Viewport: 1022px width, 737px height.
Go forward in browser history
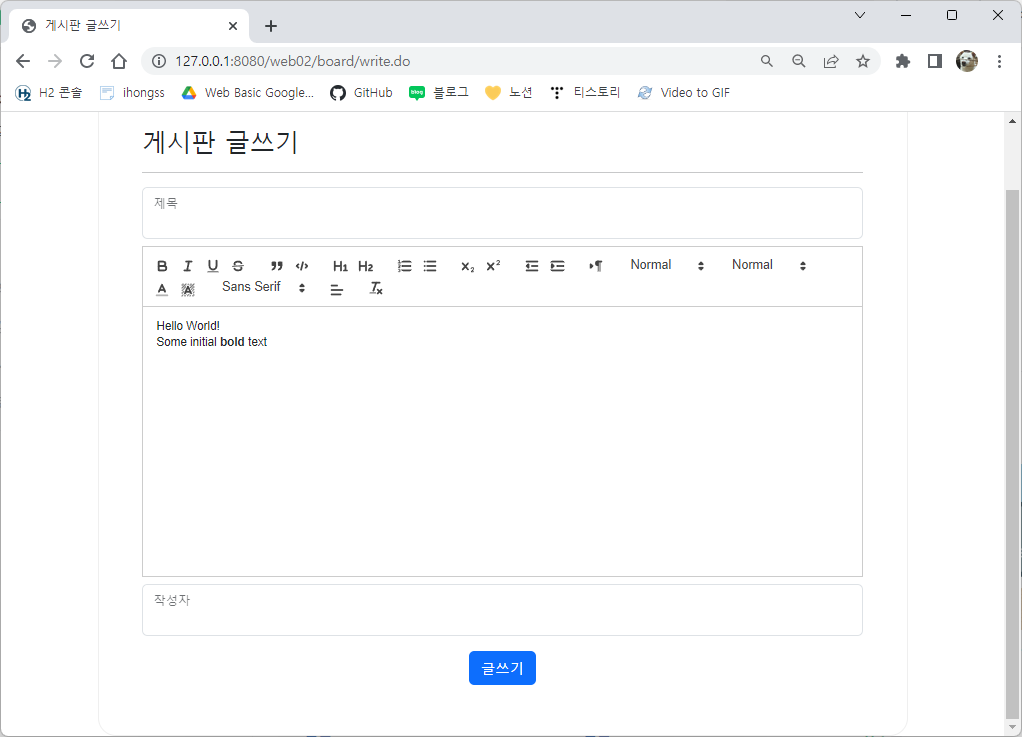click(55, 61)
